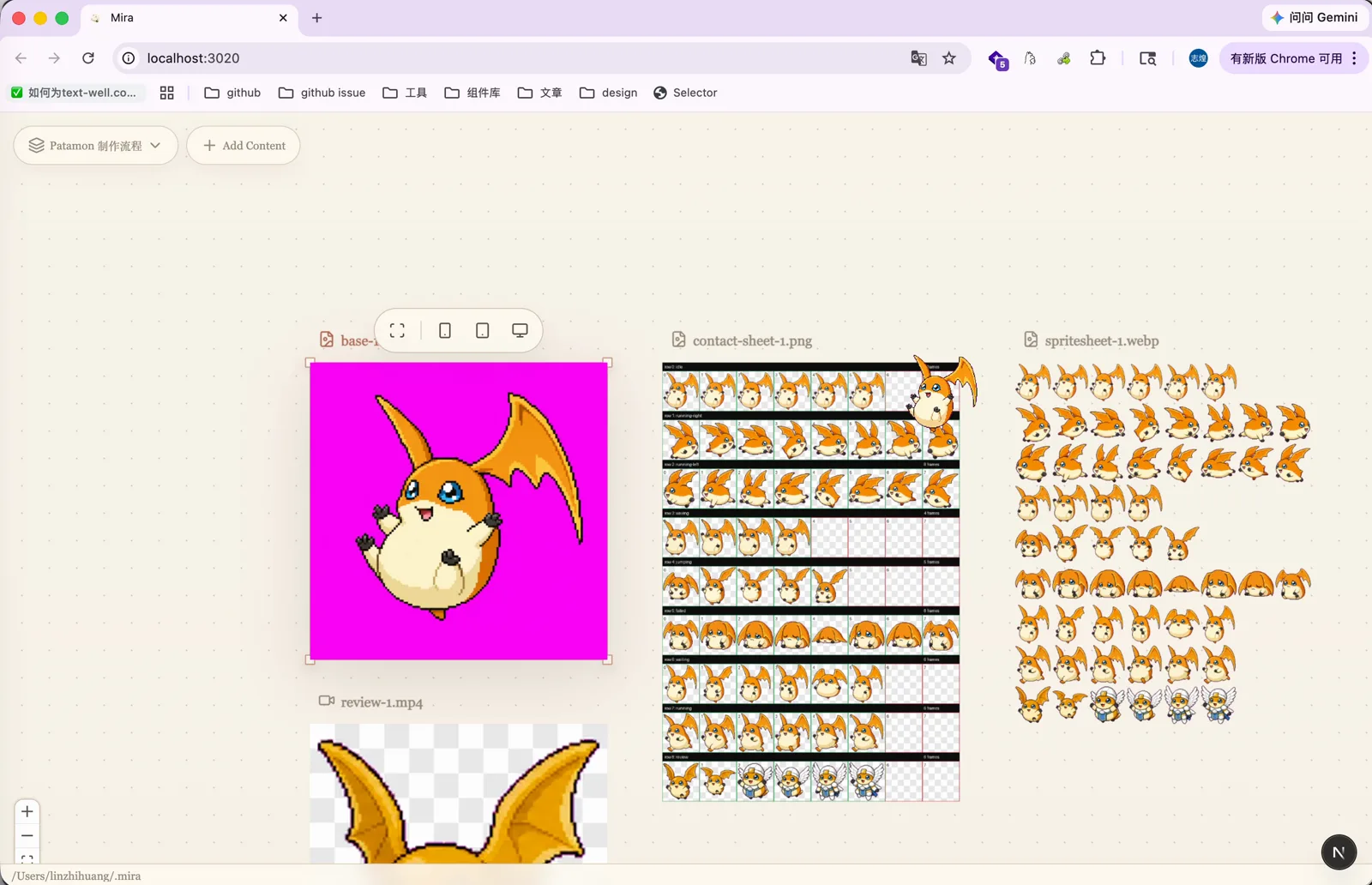Select the mobile device preview icon
Screen dimensions: 1372x885
tap(445, 331)
